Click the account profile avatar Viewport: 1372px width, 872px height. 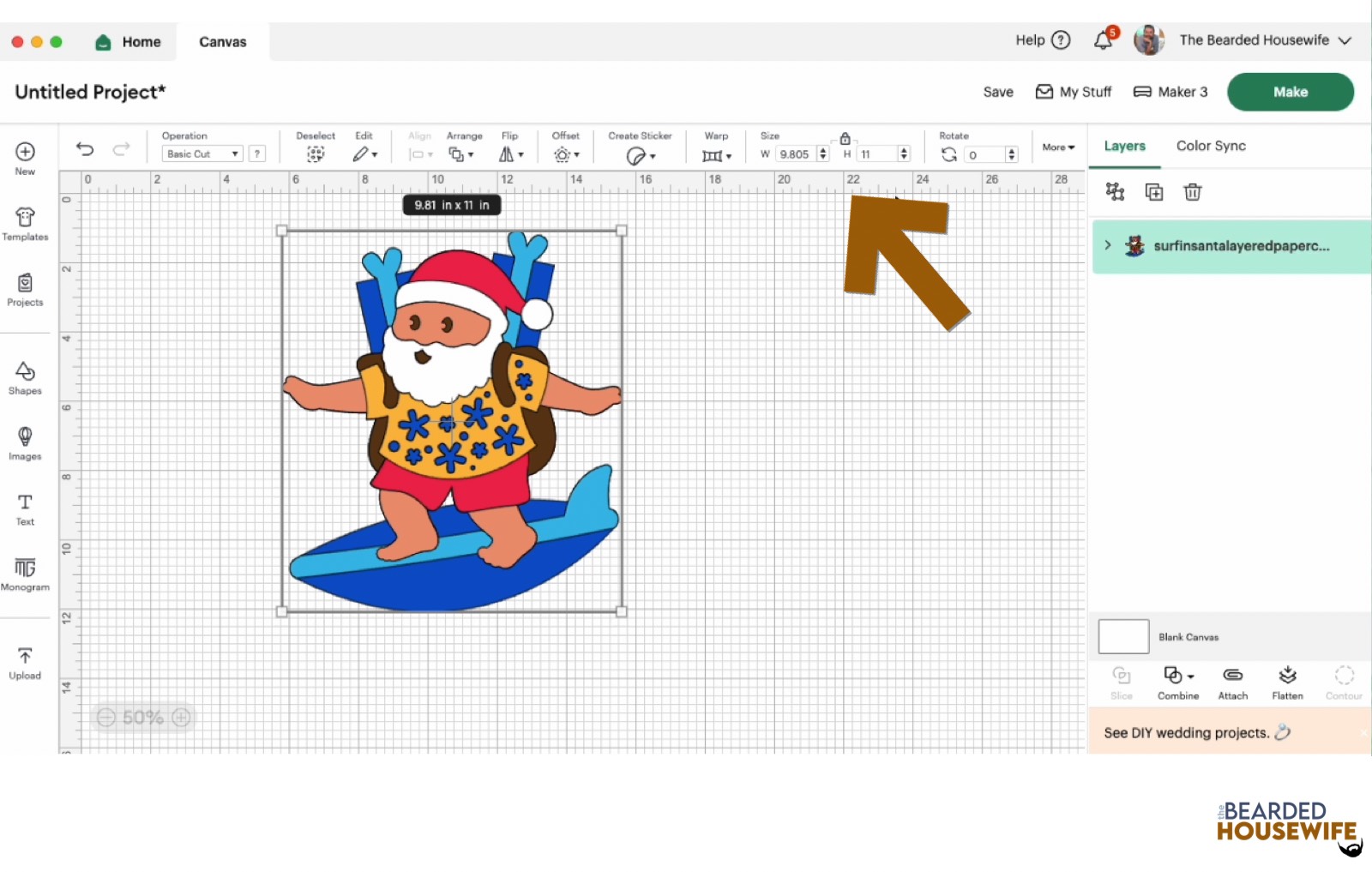click(x=1149, y=40)
